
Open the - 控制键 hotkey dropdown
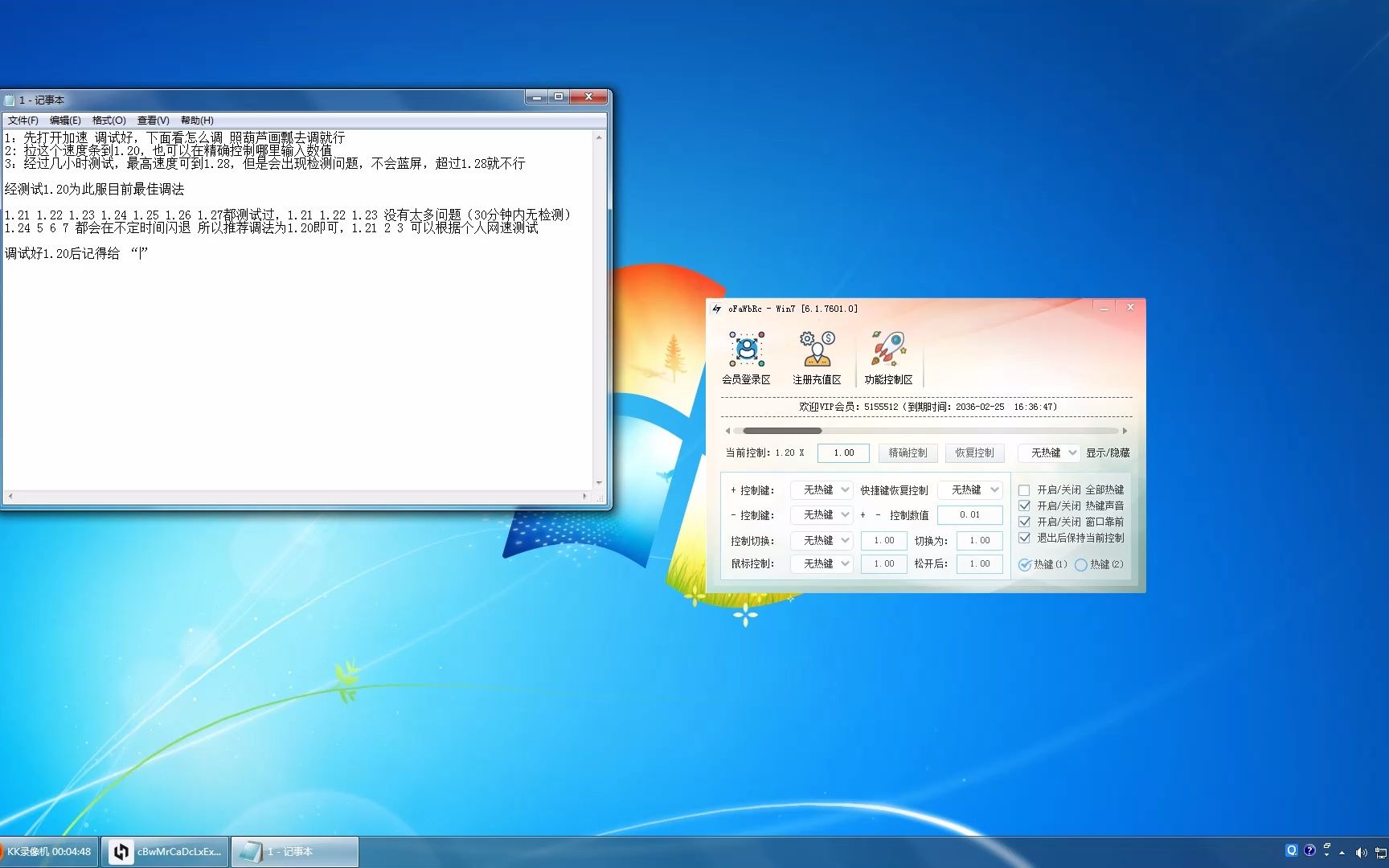821,515
